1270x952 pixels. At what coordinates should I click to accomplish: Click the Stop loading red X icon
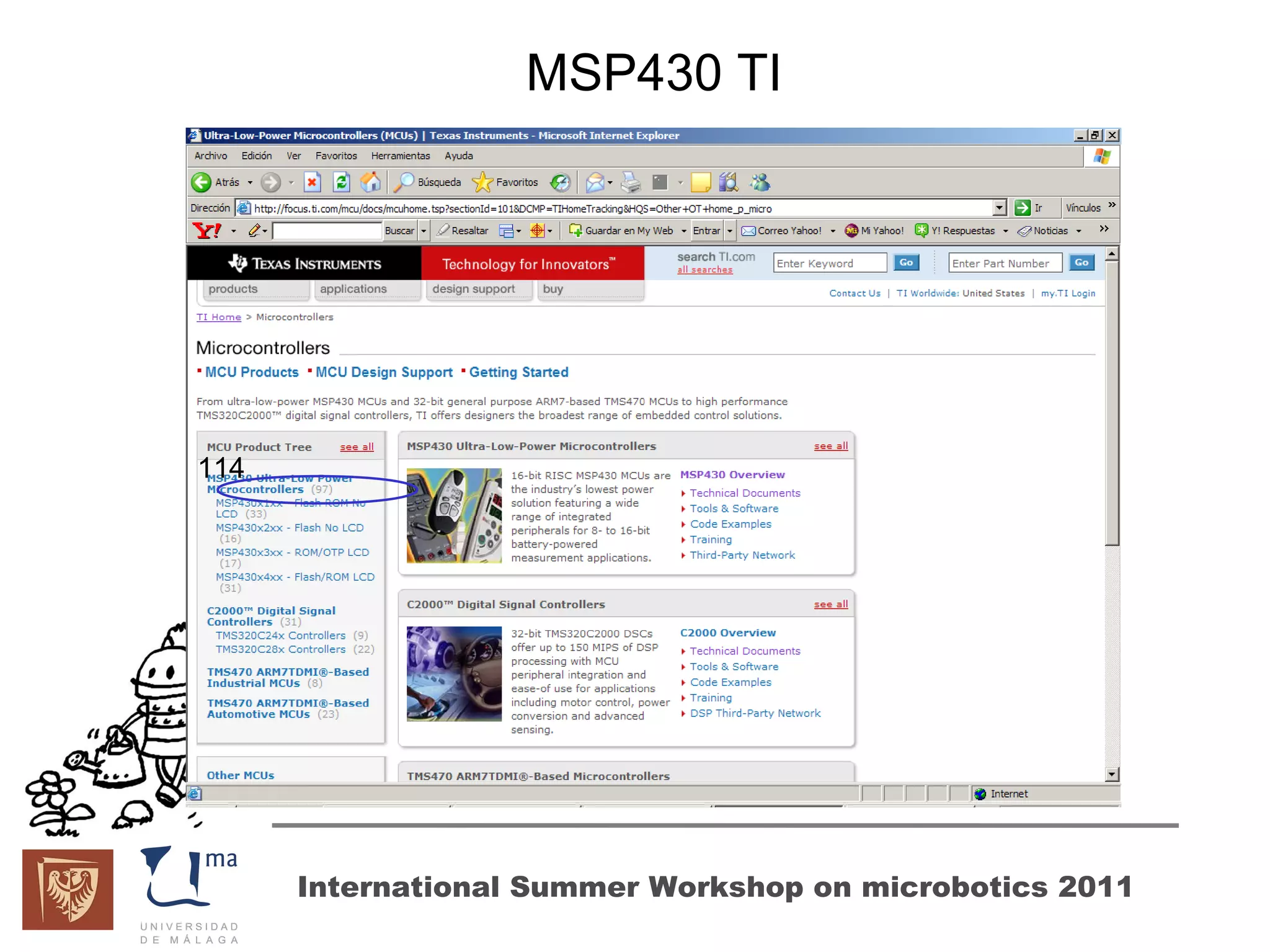312,182
